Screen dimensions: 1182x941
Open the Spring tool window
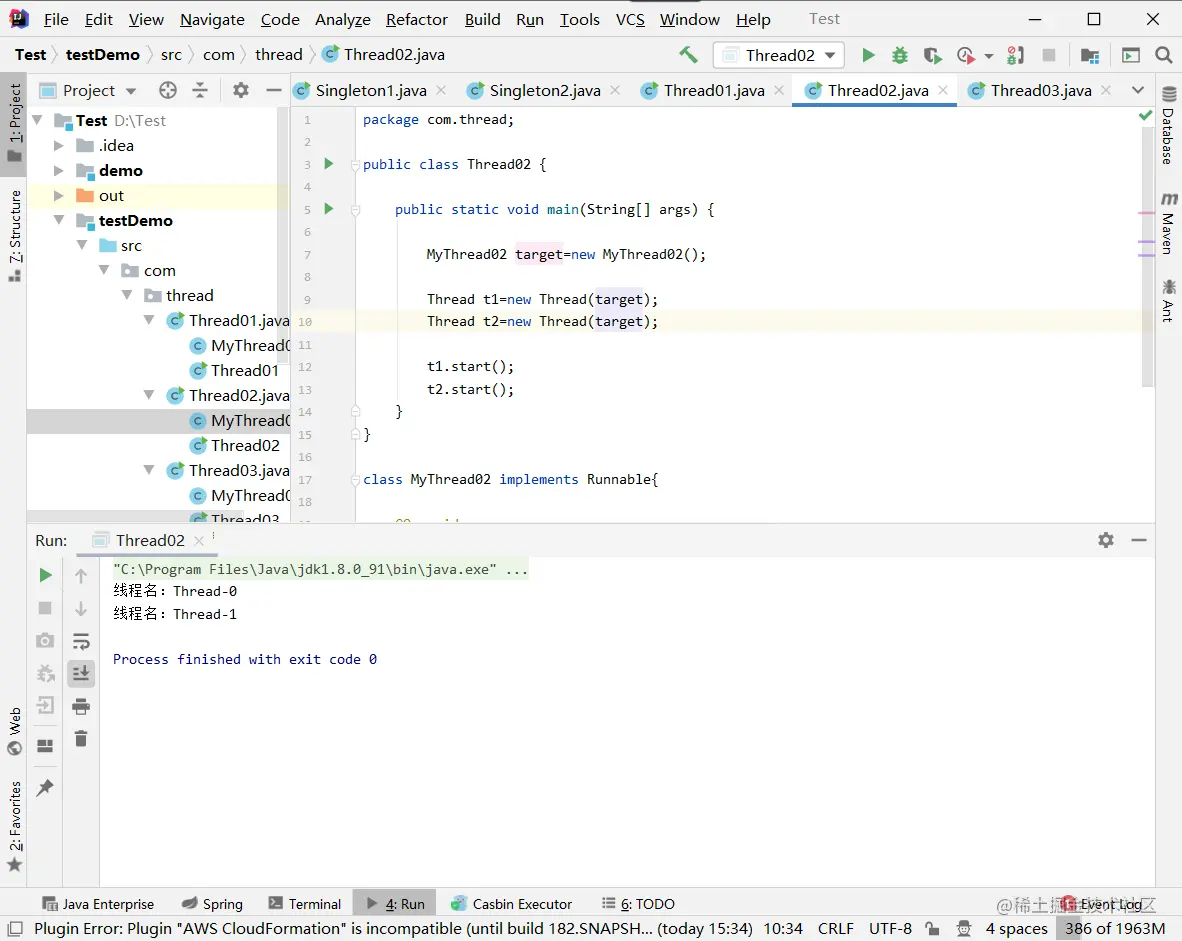(213, 903)
